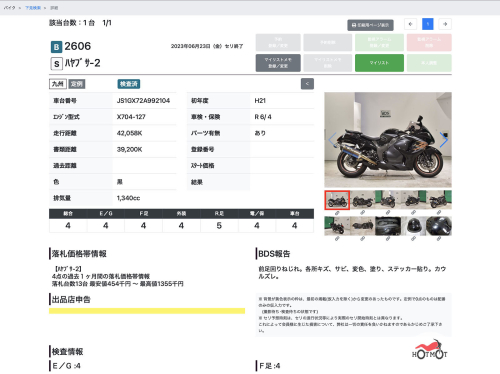Select the red-outlined first thumbnail

tap(337, 200)
